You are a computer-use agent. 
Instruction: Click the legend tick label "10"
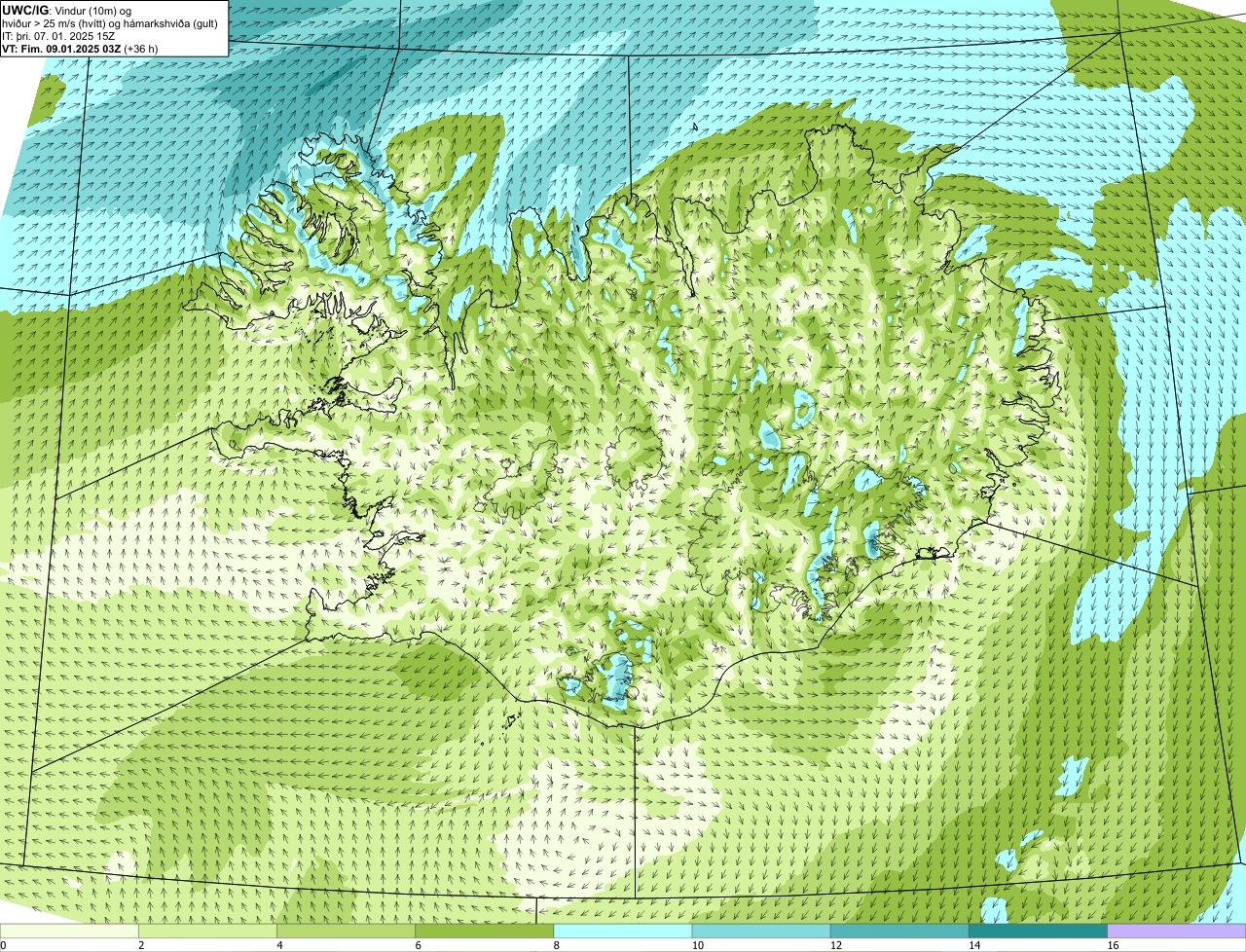pyautogui.click(x=697, y=945)
